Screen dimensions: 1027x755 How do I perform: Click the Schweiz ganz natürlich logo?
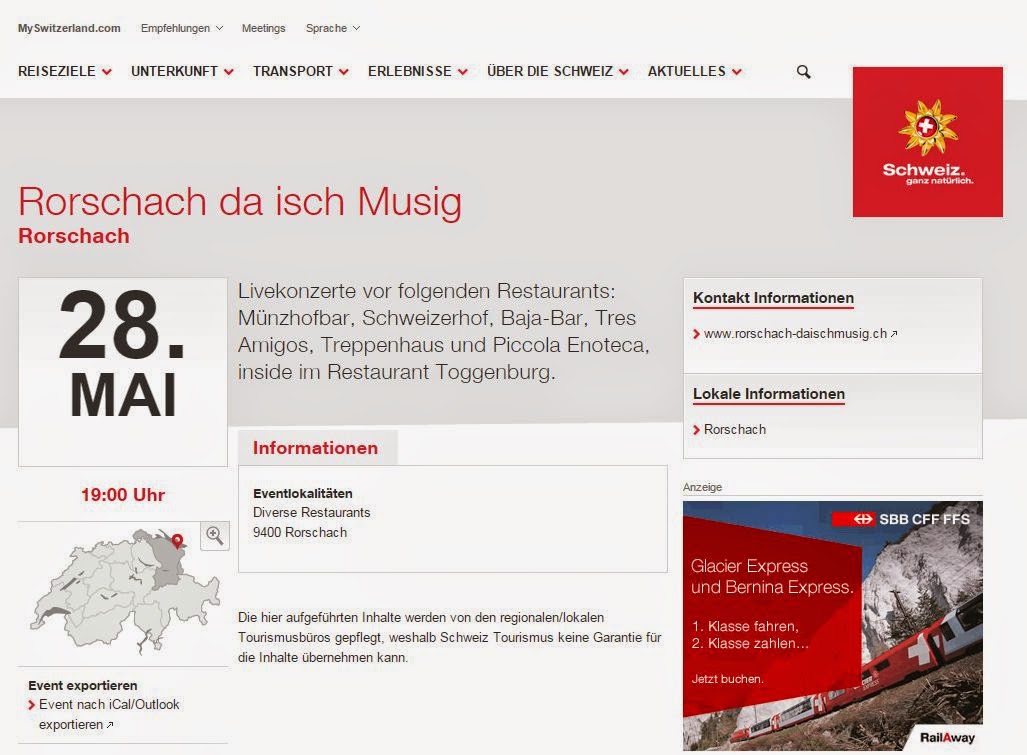(x=927, y=142)
